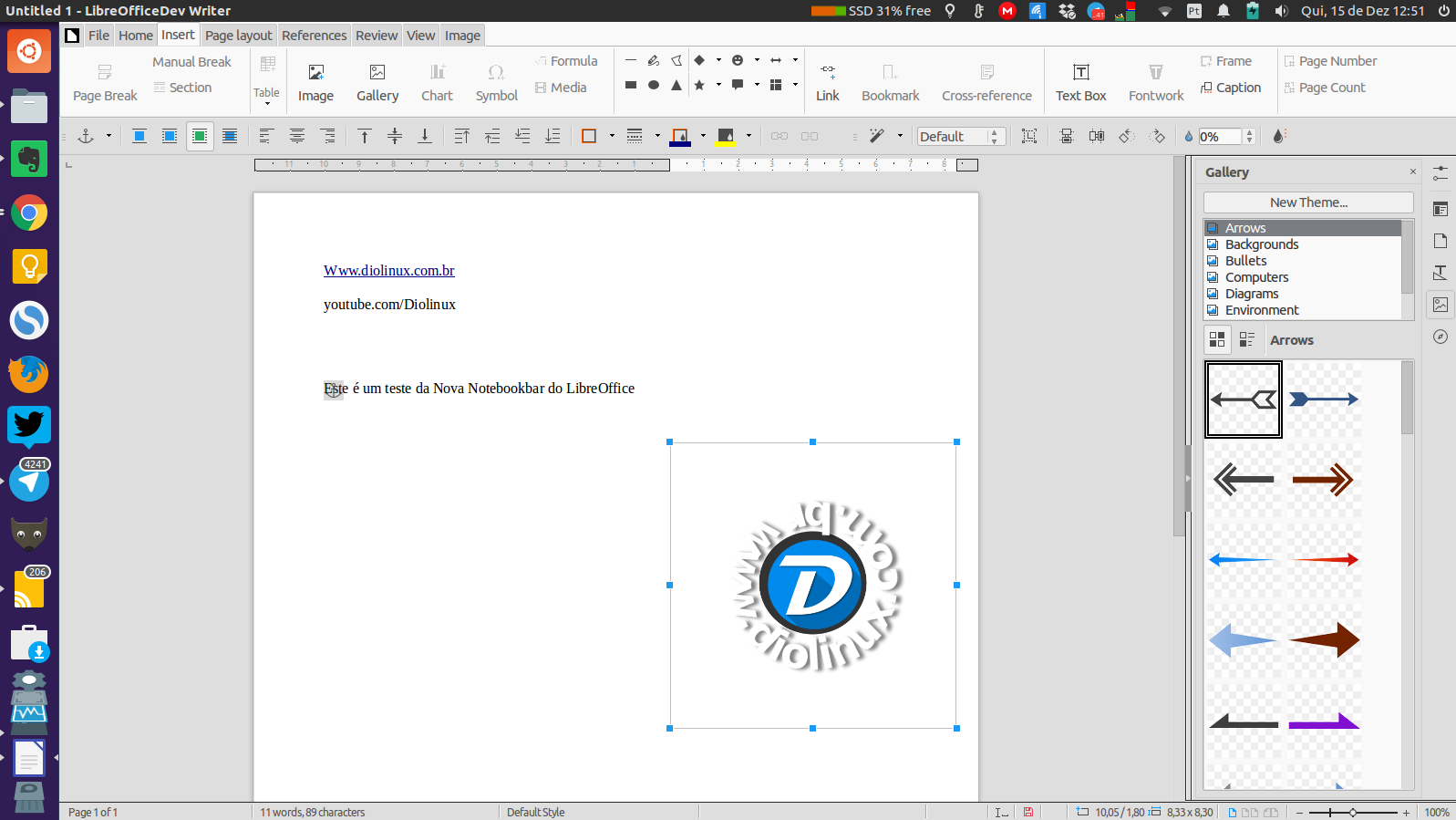
Task: Flip image horizontally
Action: tap(1097, 136)
